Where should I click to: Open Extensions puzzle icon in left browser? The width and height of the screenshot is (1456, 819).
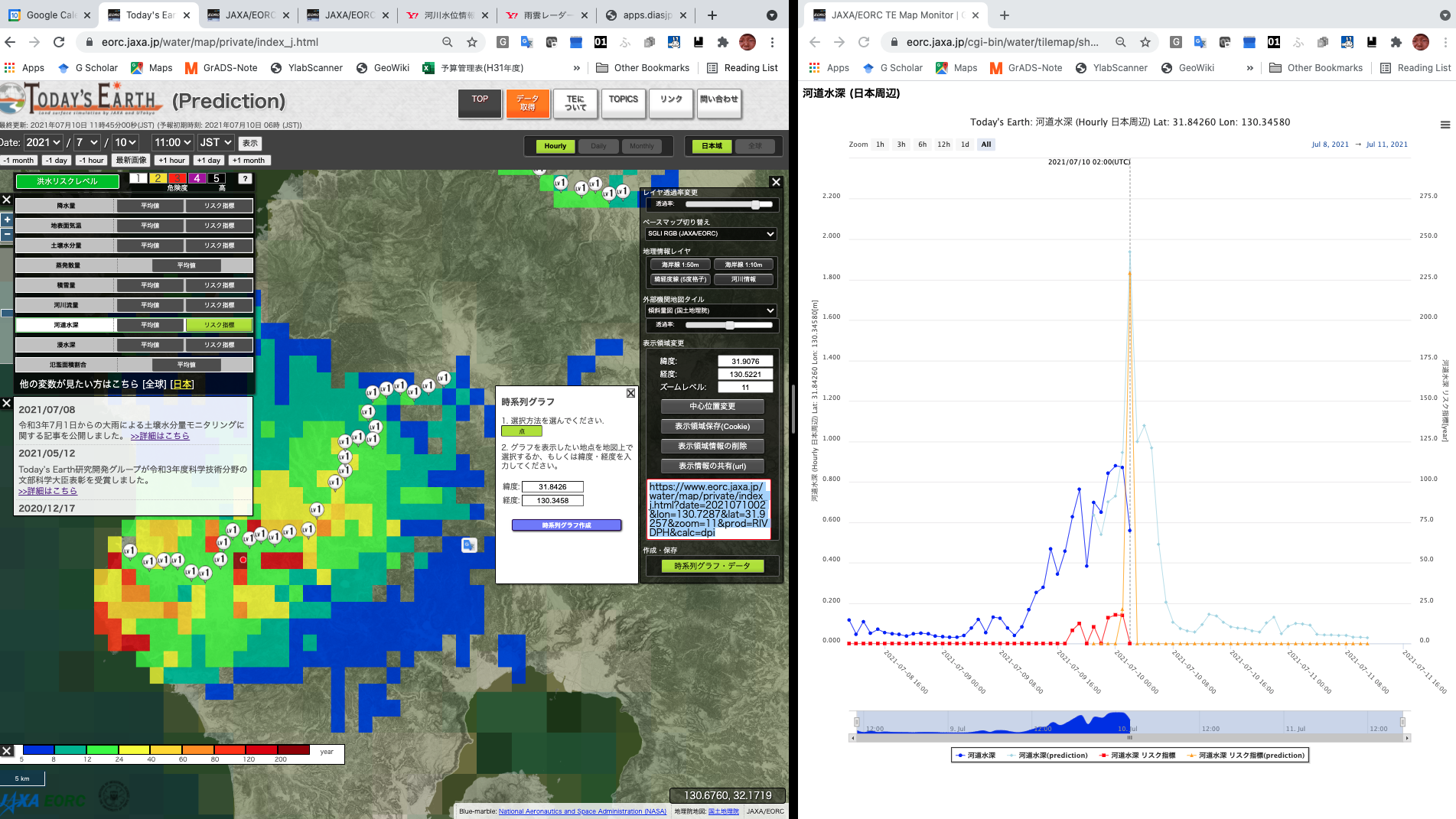(x=722, y=42)
